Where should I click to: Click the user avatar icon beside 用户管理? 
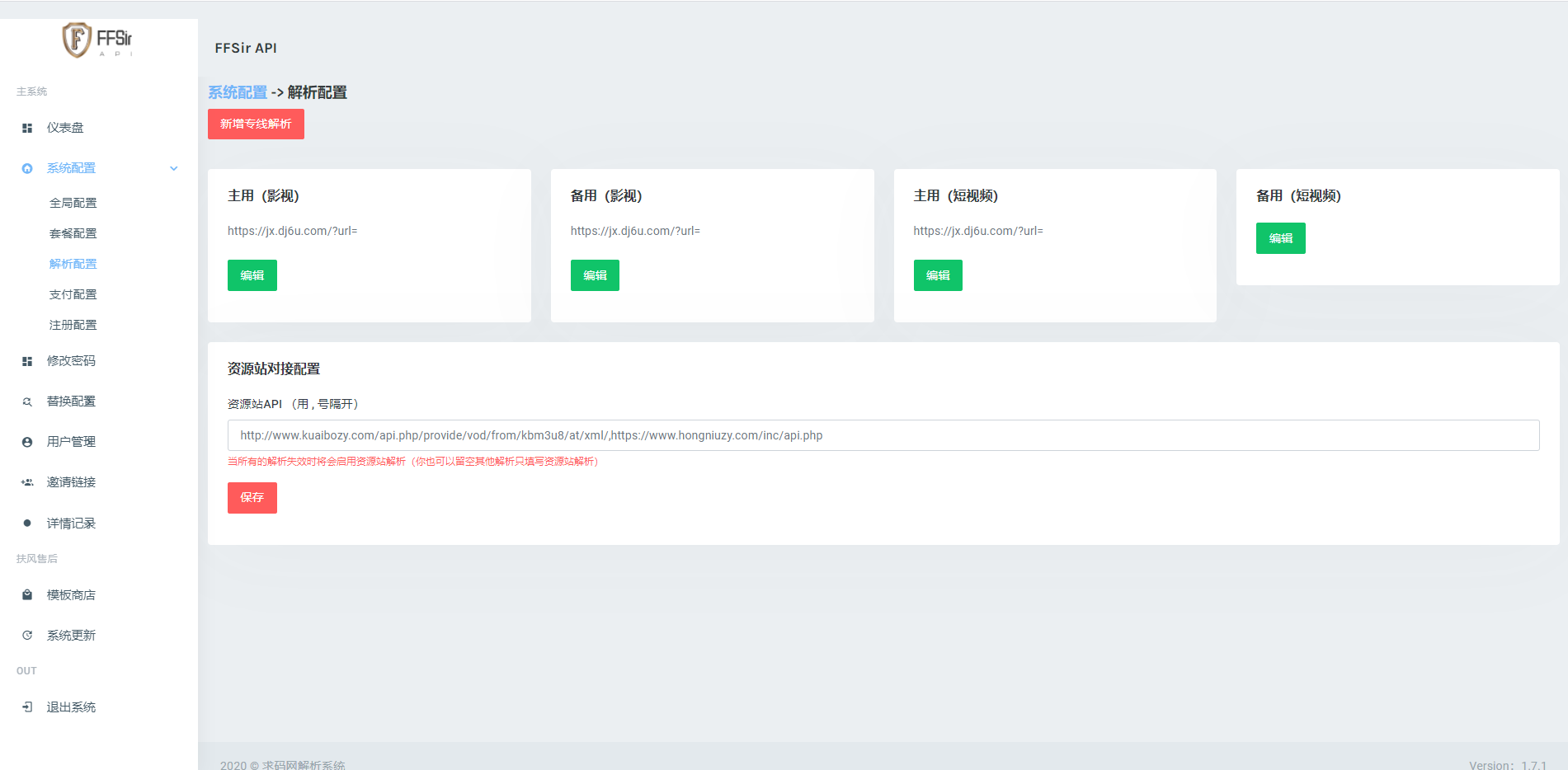coord(27,442)
